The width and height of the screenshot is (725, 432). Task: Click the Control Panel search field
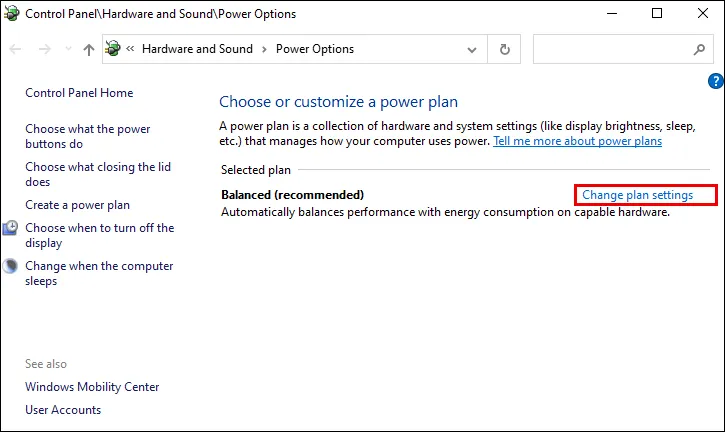point(612,49)
